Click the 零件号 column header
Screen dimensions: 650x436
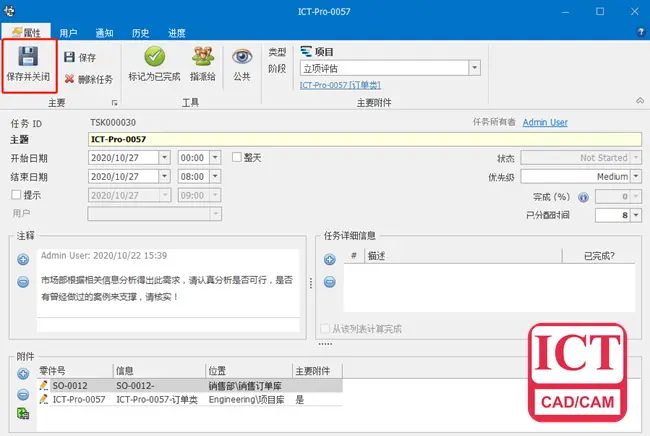tap(75, 371)
